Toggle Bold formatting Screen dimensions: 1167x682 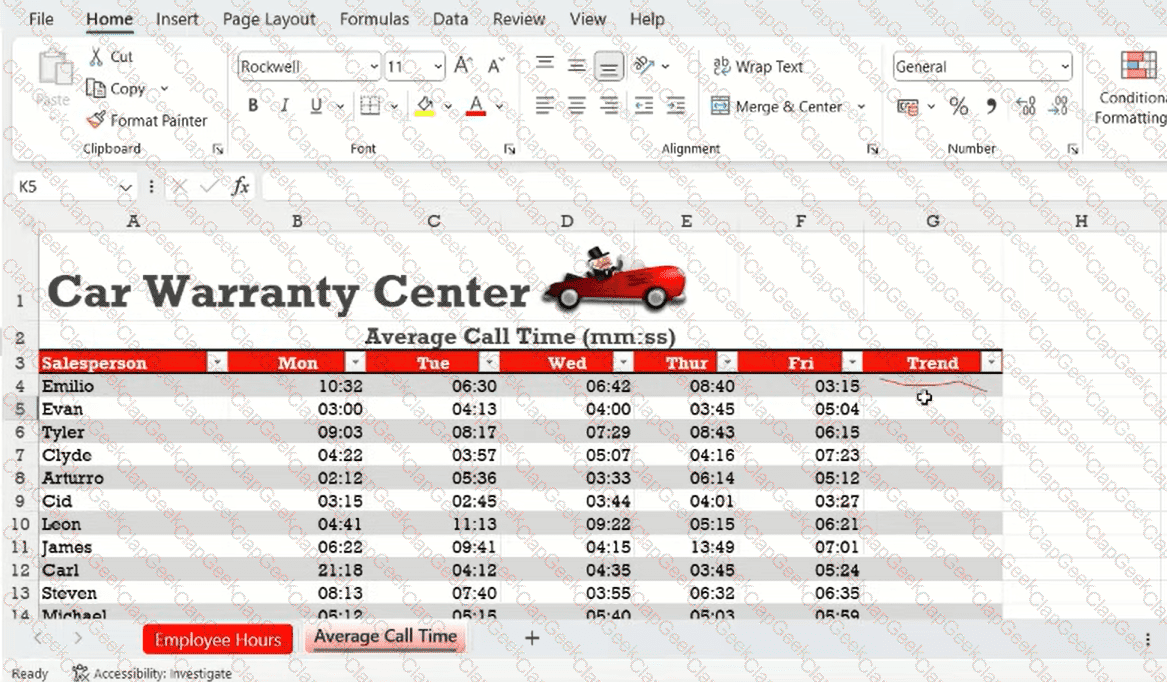click(x=253, y=106)
